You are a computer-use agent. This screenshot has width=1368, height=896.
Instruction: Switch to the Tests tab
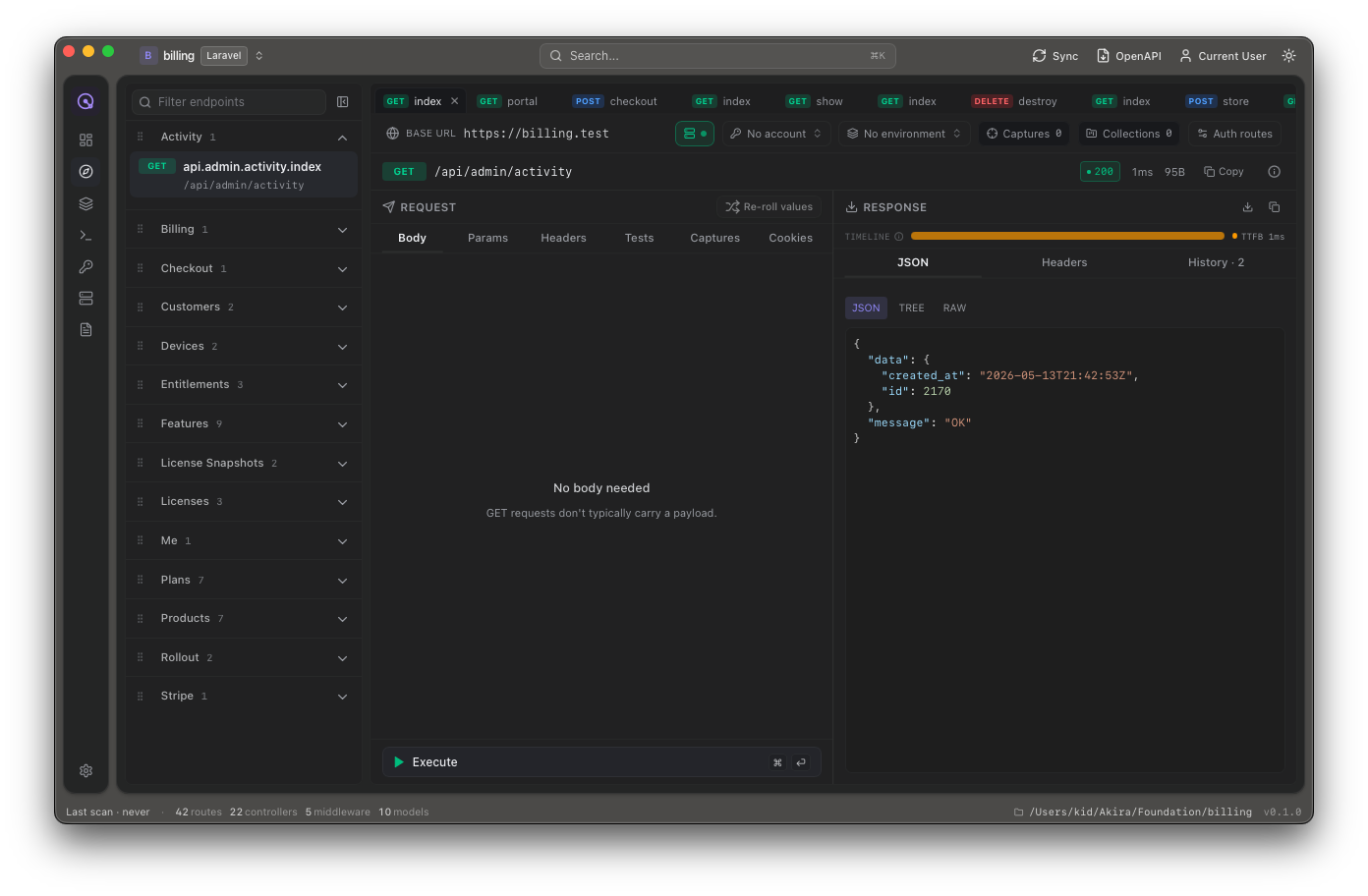click(x=639, y=238)
